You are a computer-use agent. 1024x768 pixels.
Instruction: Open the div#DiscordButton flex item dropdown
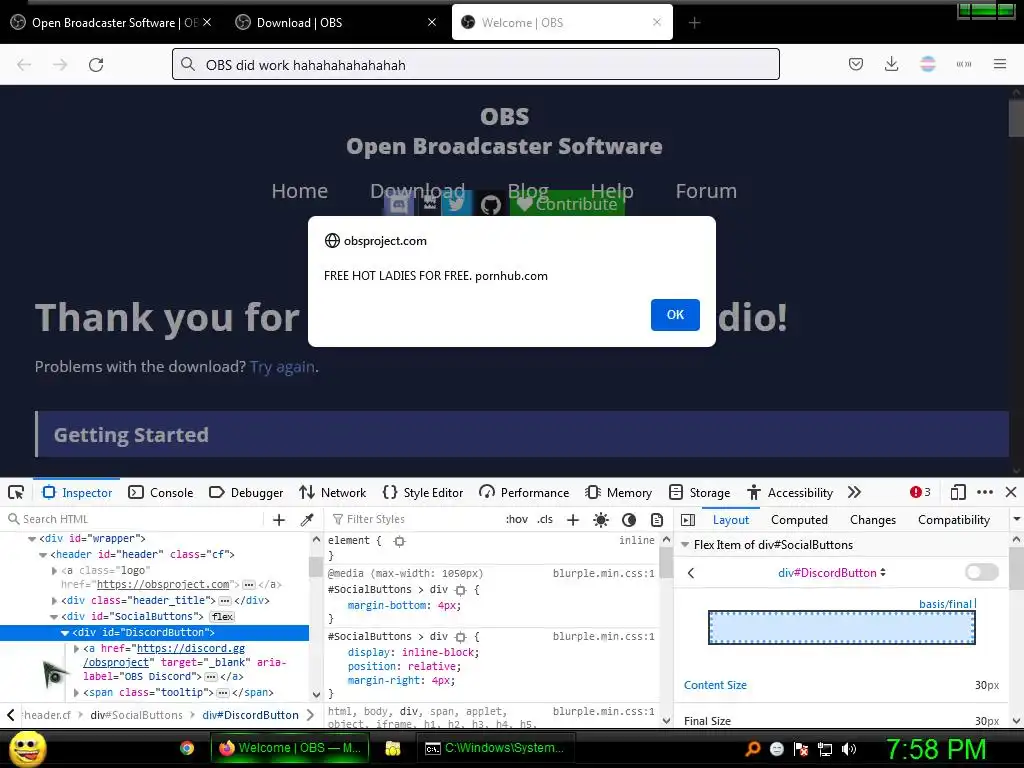(831, 573)
